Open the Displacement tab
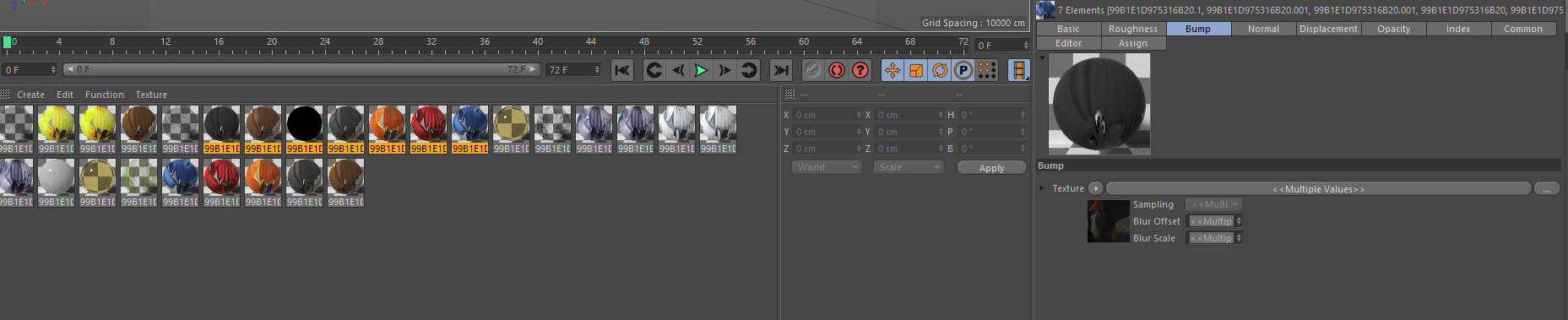1568x320 pixels. coord(1328,29)
